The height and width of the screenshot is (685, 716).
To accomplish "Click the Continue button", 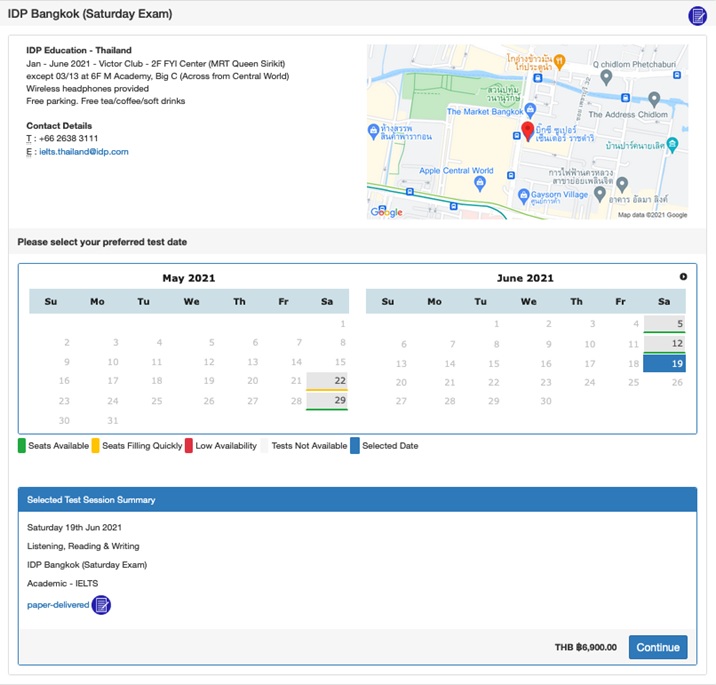I will [658, 647].
